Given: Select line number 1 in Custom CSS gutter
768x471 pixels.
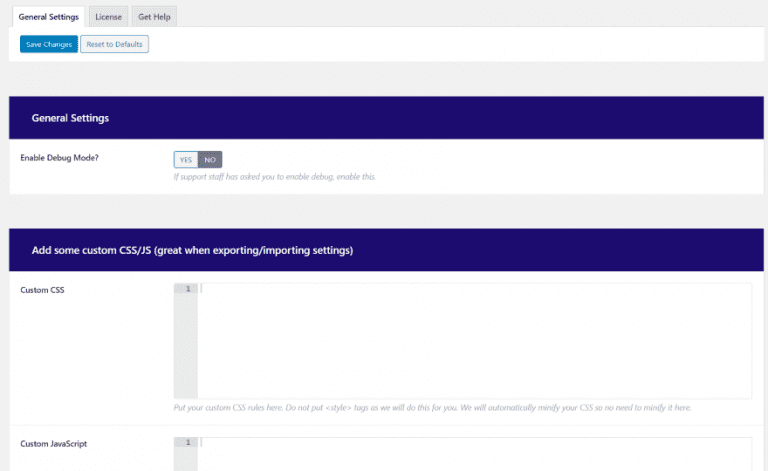Looking at the screenshot, I should tap(188, 289).
